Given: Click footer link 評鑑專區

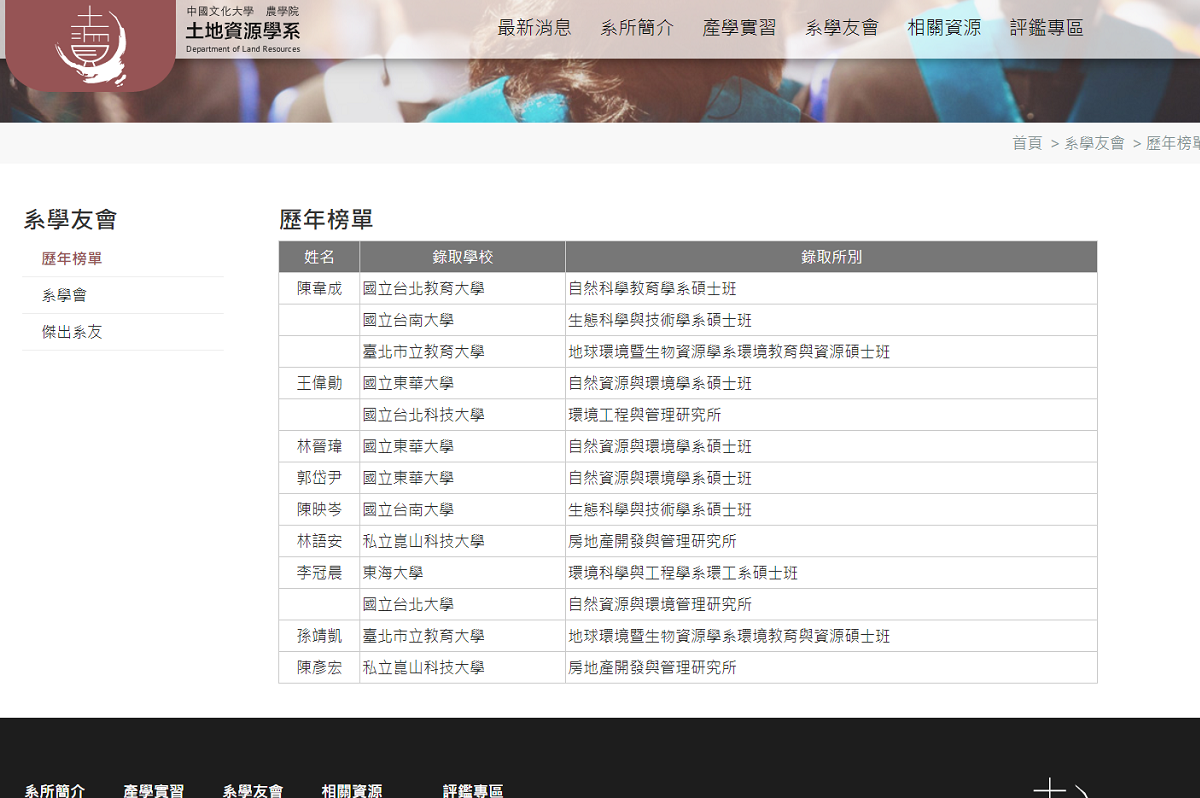Looking at the screenshot, I should pyautogui.click(x=473, y=791).
